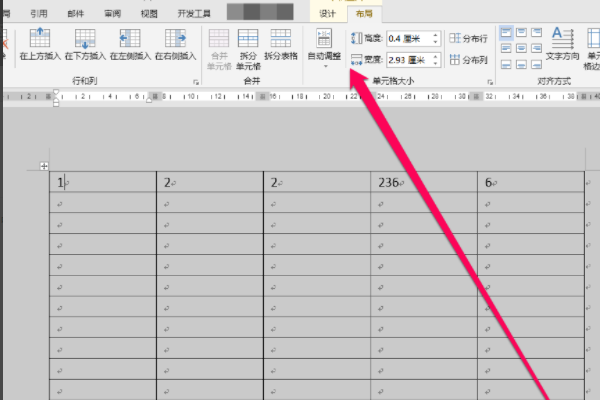
Task: Select the table move handle icon
Action: pyautogui.click(x=44, y=166)
